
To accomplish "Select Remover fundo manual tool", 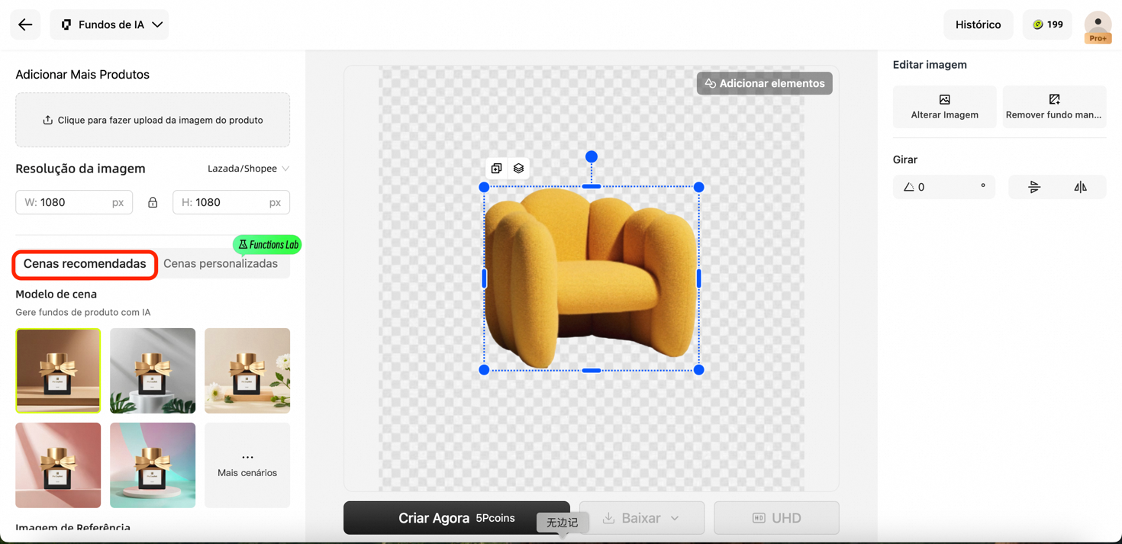I will click(1054, 106).
